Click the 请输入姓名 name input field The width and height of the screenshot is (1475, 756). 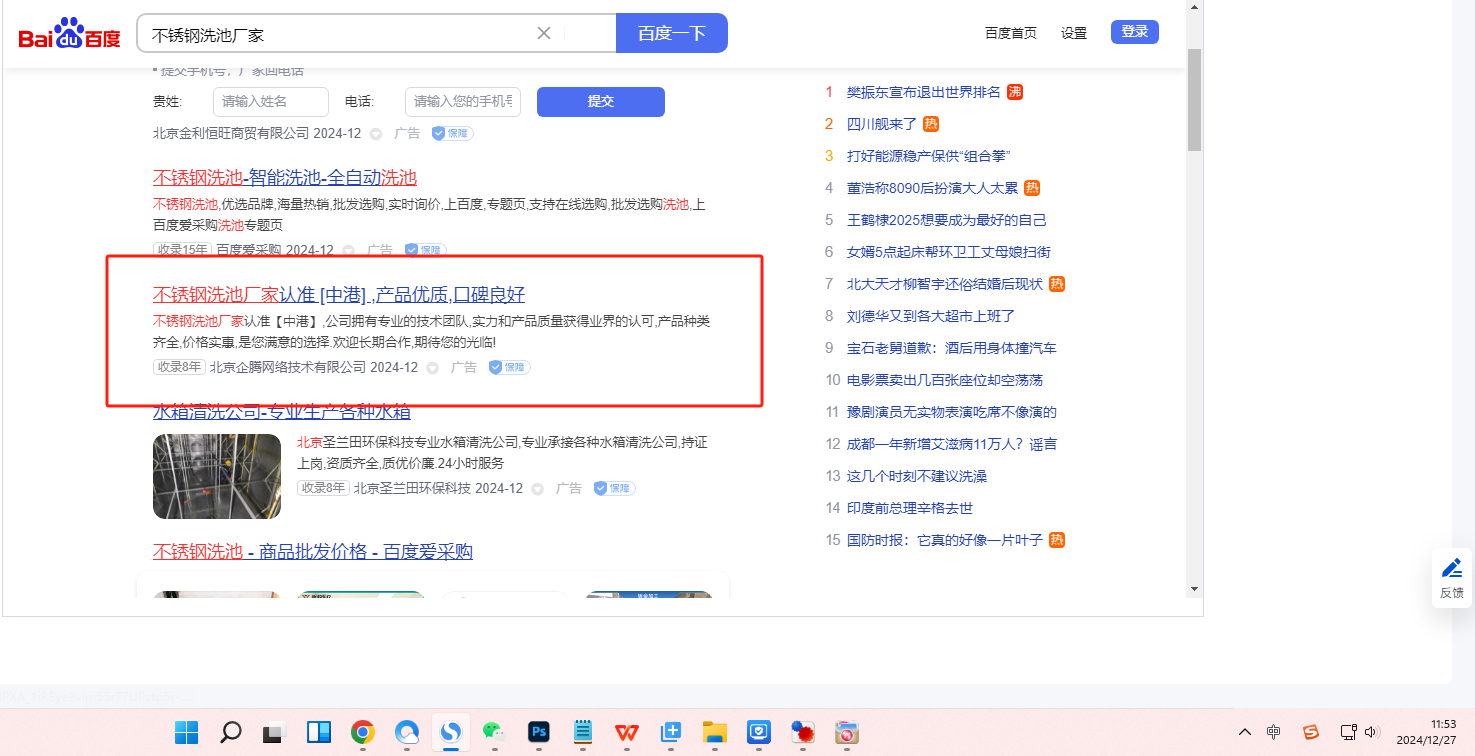270,101
